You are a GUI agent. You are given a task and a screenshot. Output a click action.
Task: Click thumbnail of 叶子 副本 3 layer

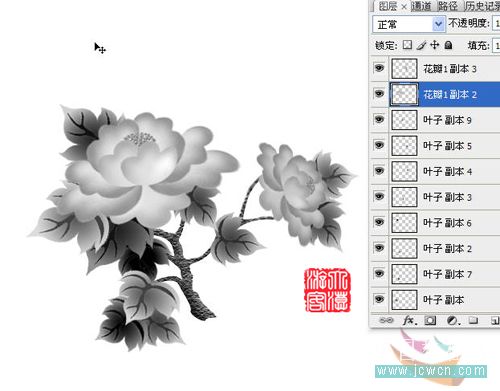pyautogui.click(x=404, y=197)
